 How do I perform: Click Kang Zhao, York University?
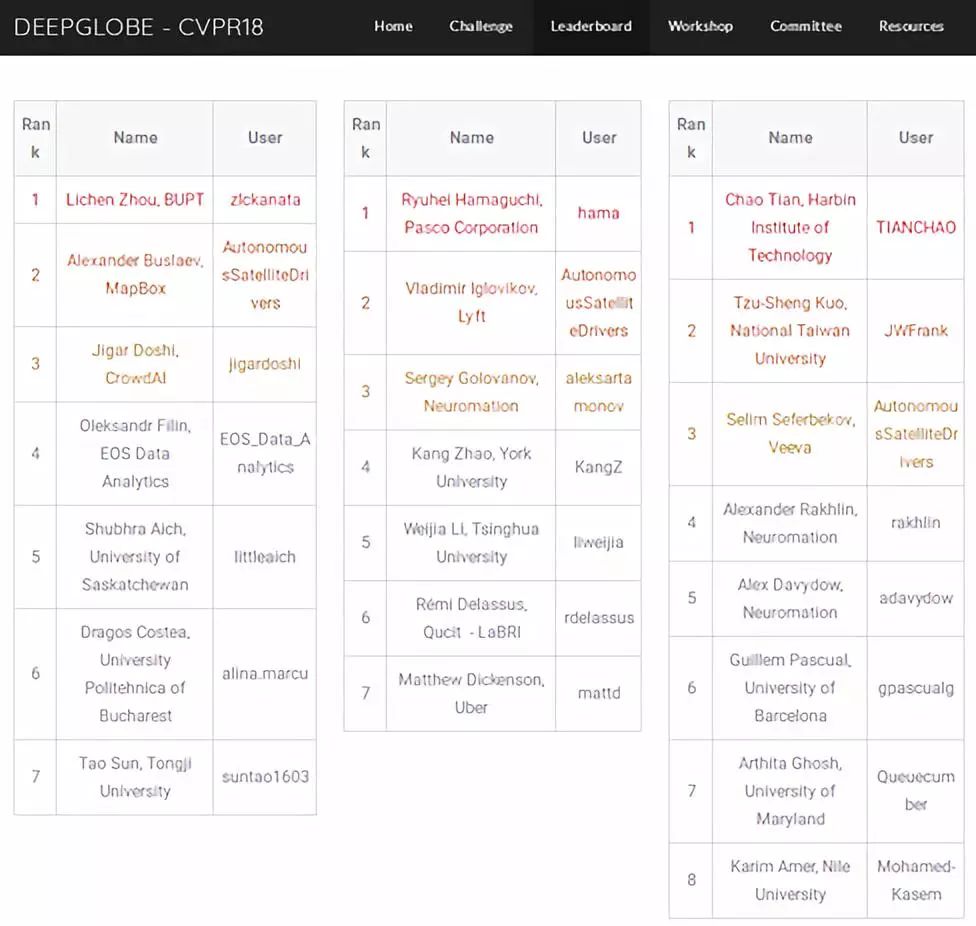(x=471, y=467)
